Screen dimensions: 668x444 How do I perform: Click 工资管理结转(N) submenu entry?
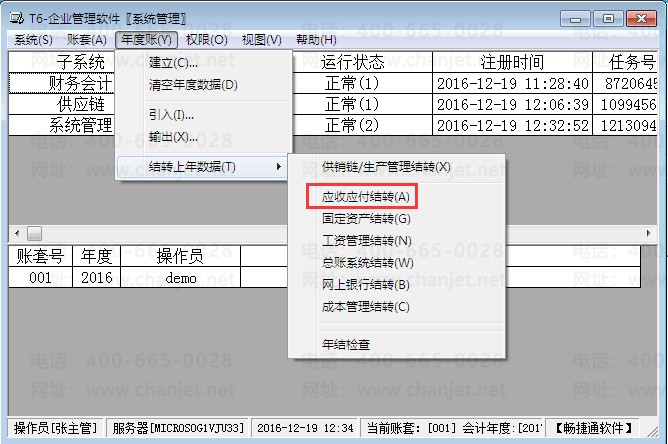pyautogui.click(x=366, y=241)
